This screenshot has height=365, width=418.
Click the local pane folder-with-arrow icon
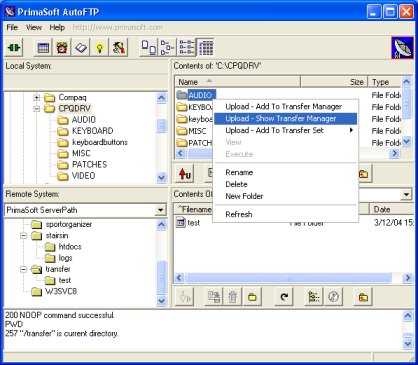coord(363,174)
